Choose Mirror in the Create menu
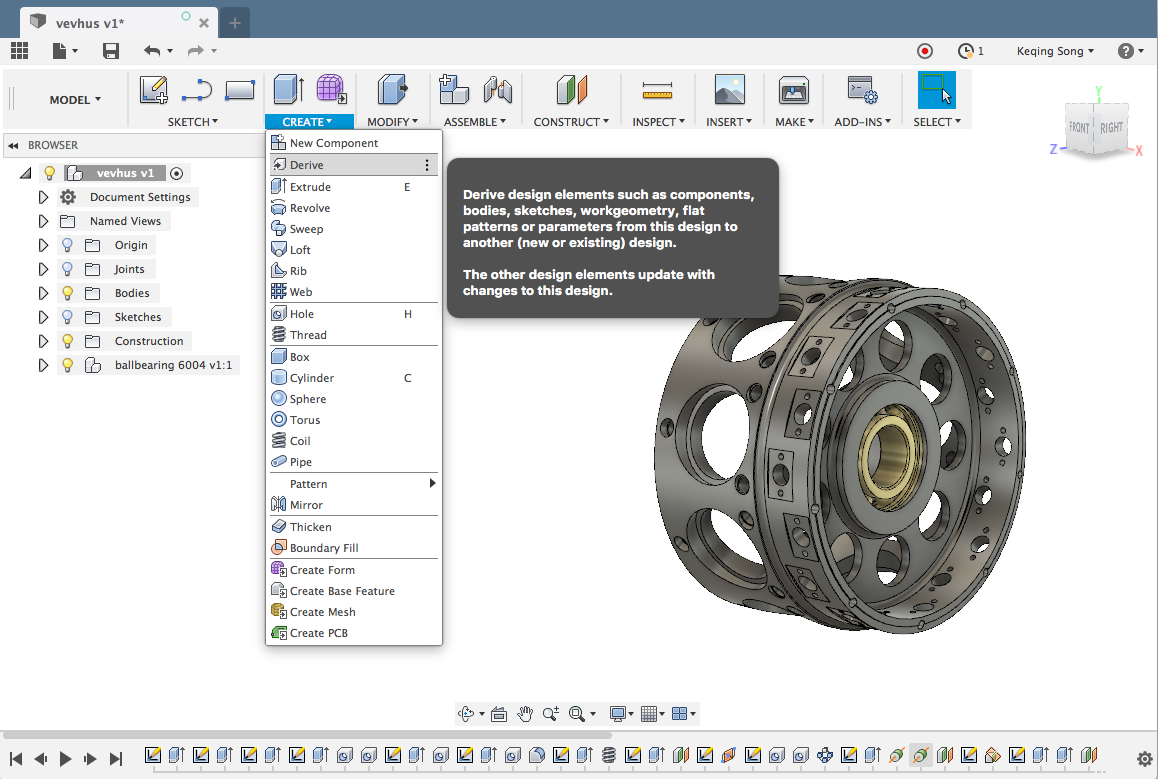Viewport: 1158px width, 779px height. (306, 505)
